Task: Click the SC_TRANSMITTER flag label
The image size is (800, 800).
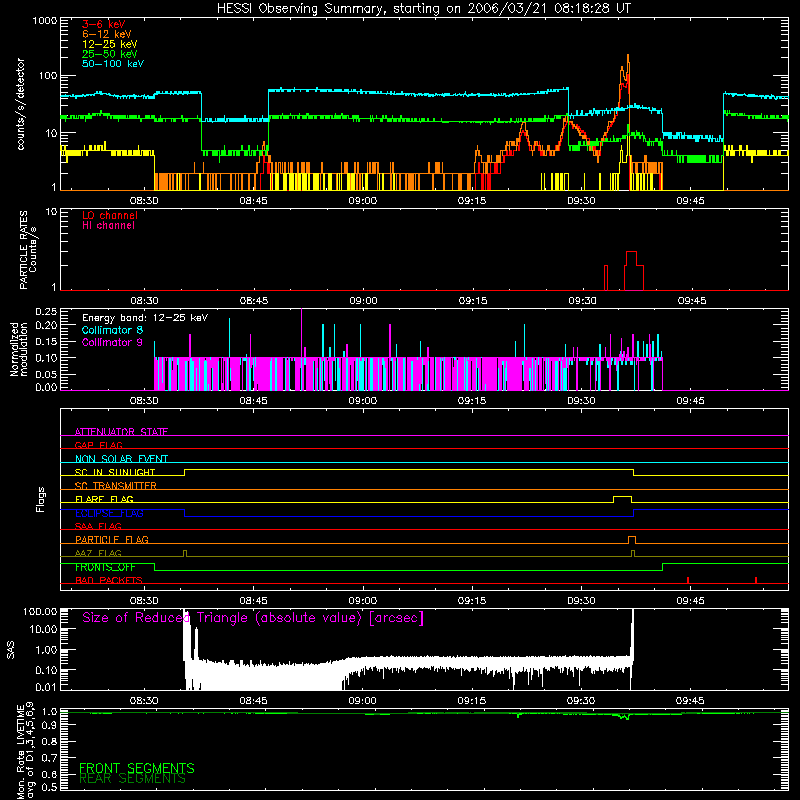Action: (116, 486)
